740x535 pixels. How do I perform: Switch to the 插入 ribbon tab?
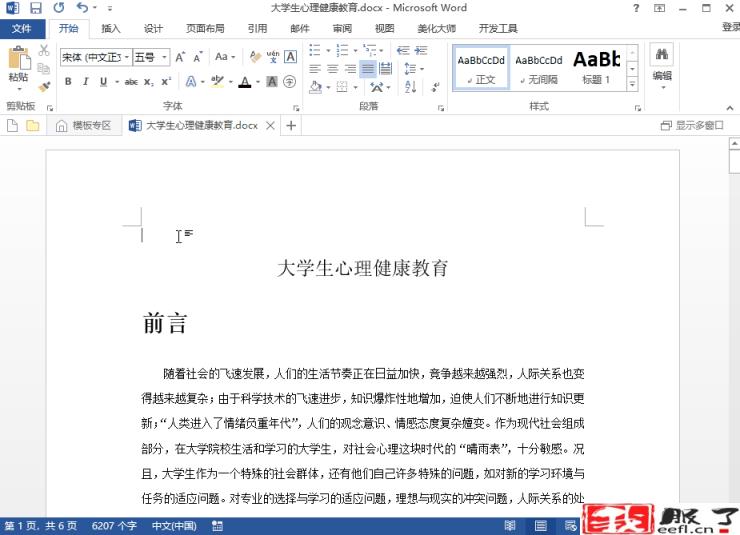(110, 29)
